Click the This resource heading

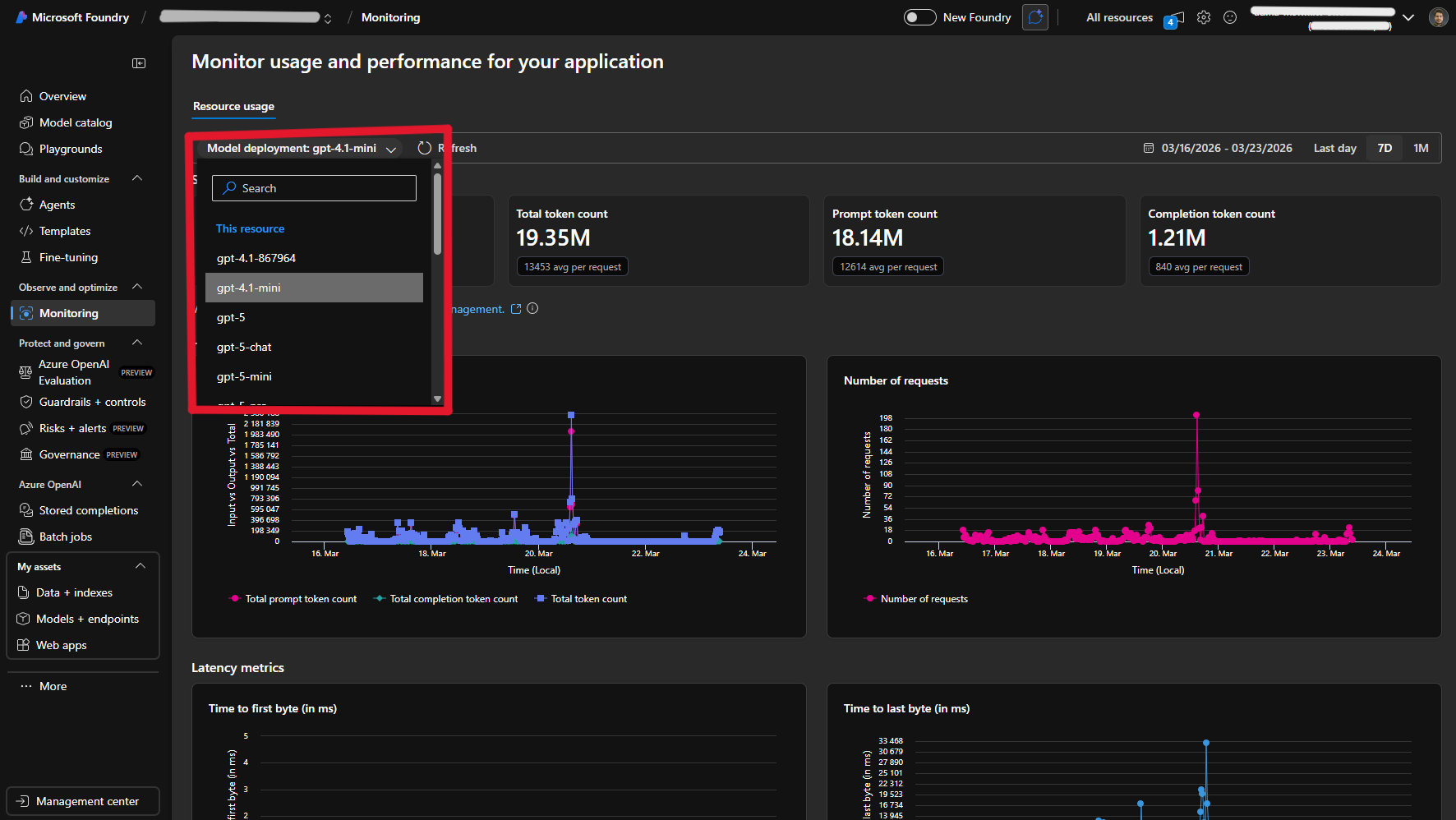point(250,228)
